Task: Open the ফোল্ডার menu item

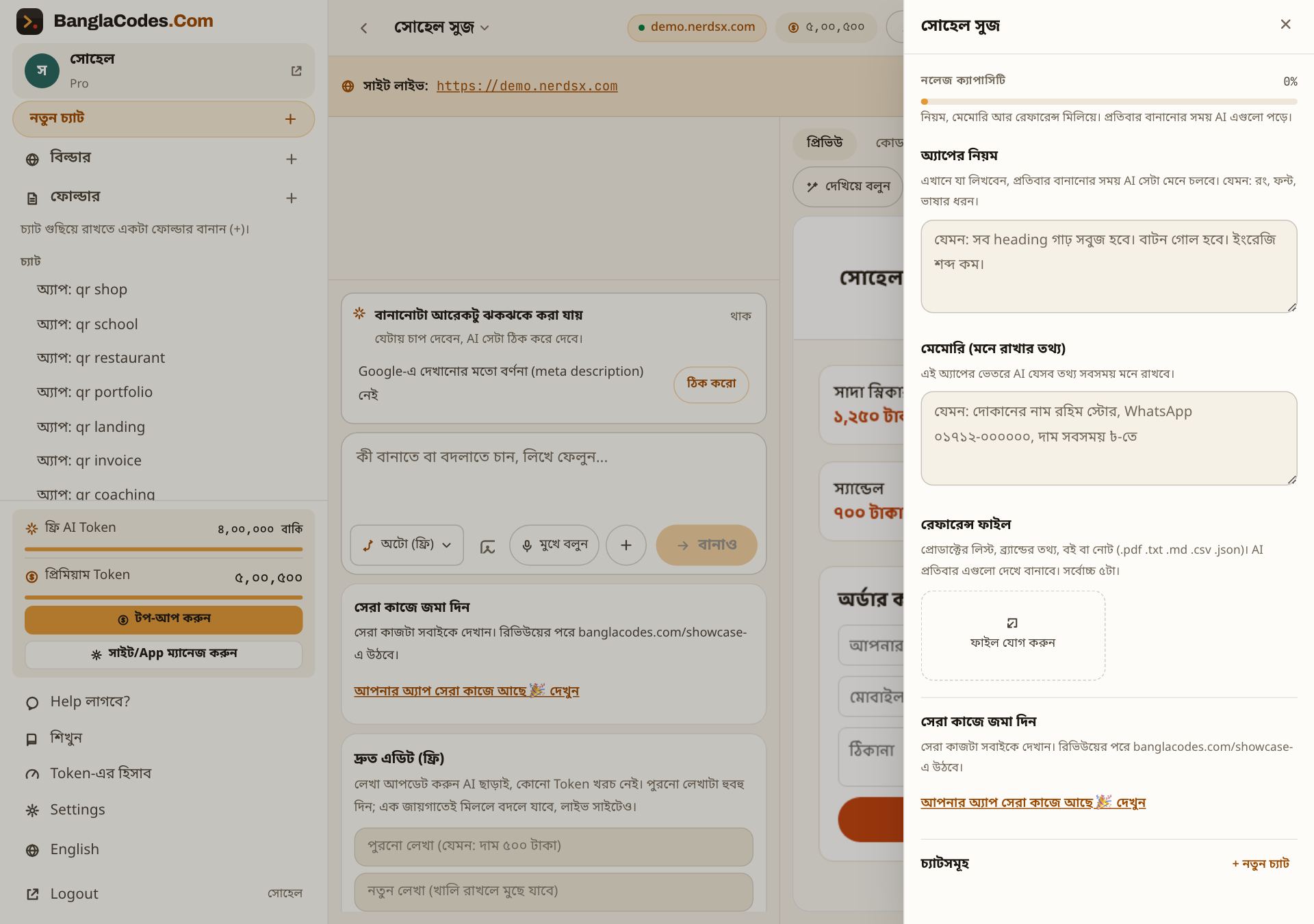Action: [x=75, y=196]
